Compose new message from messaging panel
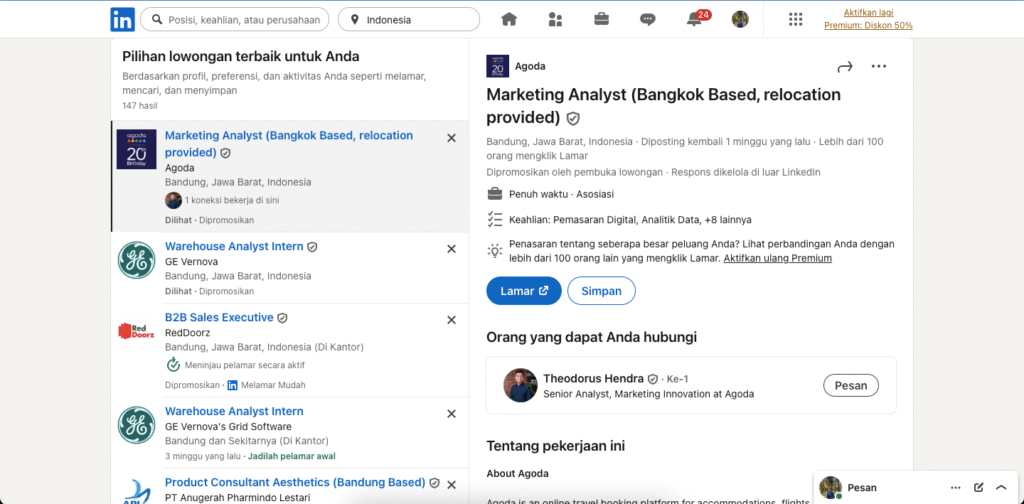Viewport: 1024px width, 504px height. click(x=978, y=488)
